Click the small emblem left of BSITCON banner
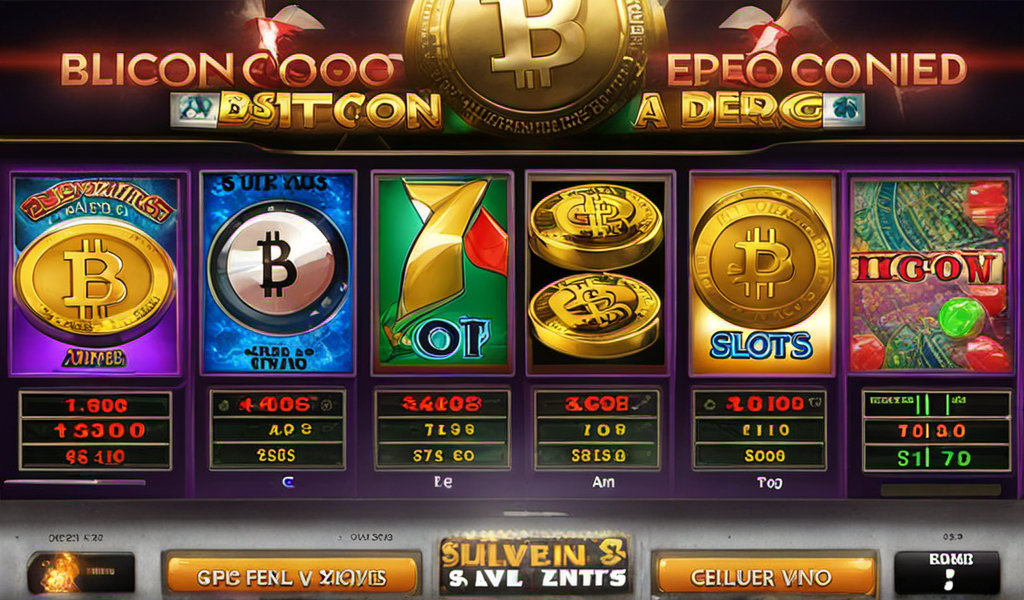Viewport: 1024px width, 600px height. 193,110
